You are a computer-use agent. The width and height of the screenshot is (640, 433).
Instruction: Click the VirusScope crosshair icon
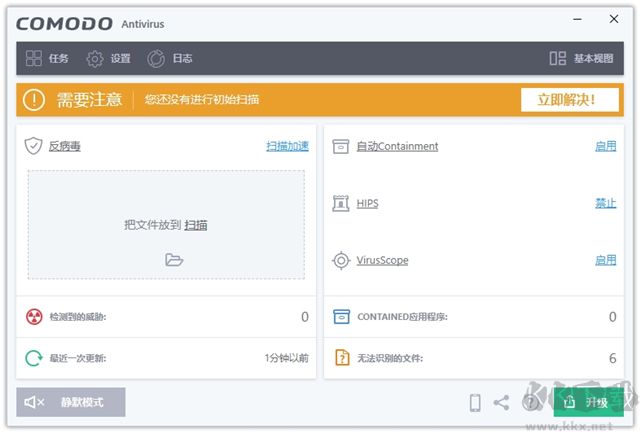341,260
